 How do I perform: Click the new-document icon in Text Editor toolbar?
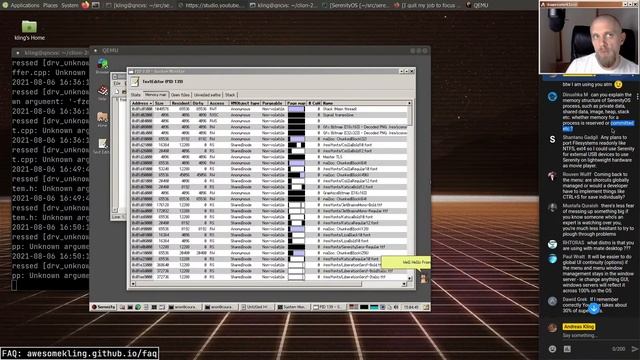click(117, 92)
